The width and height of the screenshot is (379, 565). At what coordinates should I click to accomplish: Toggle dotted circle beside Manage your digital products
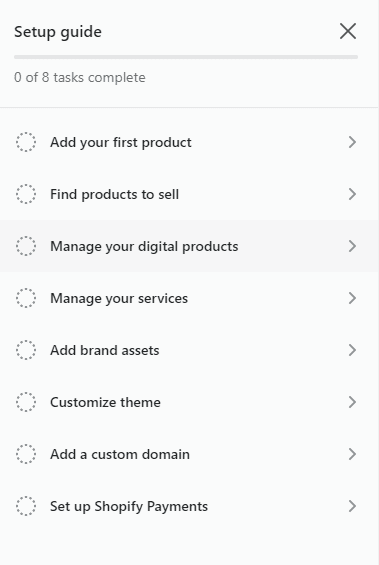(x=26, y=246)
